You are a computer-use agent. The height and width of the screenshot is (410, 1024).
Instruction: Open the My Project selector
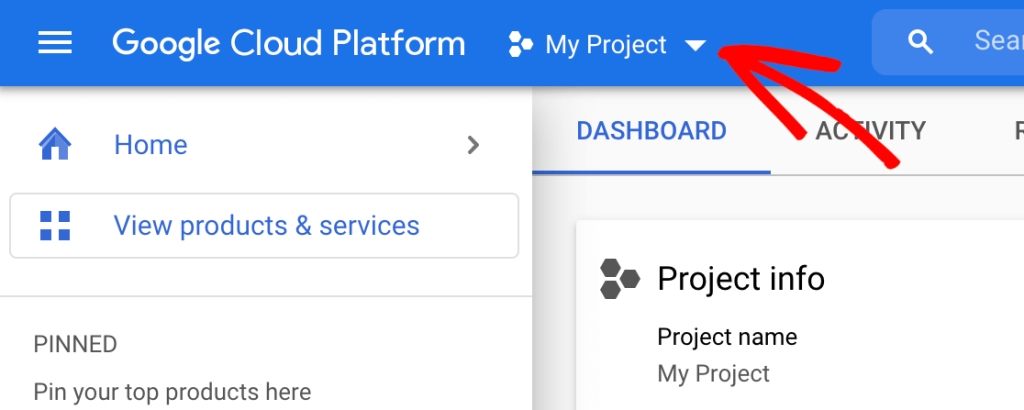(x=605, y=45)
